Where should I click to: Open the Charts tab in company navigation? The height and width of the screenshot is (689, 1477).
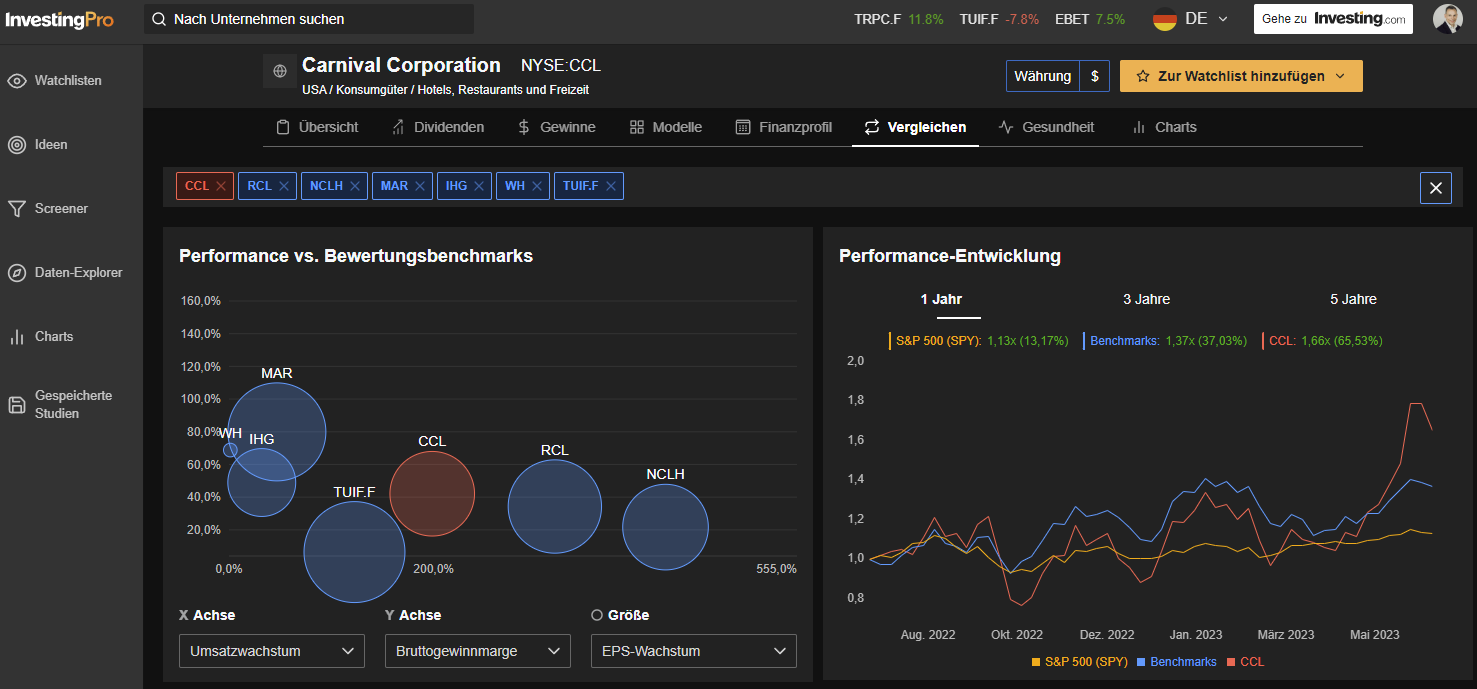click(x=1164, y=127)
